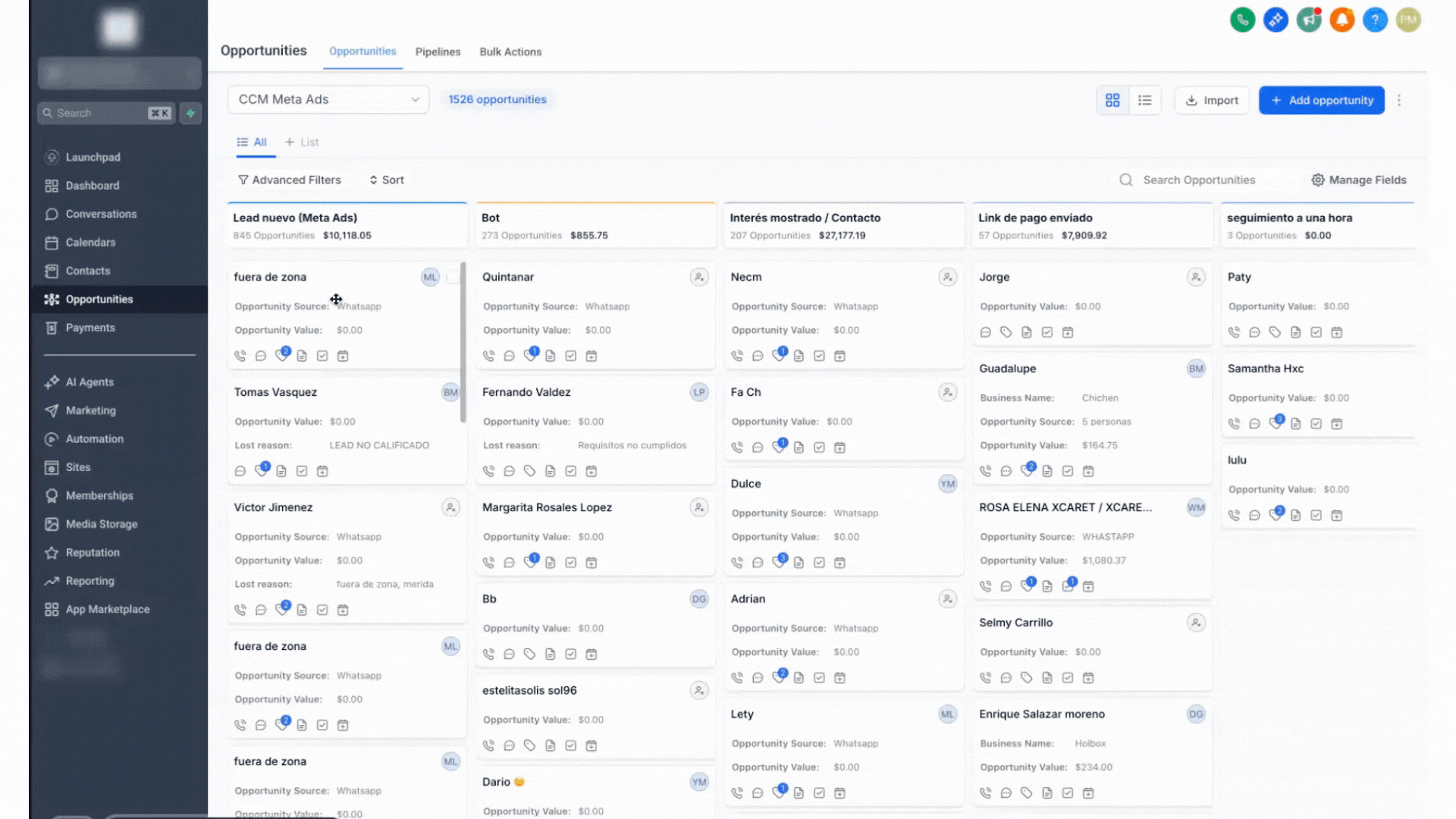Image resolution: width=1456 pixels, height=819 pixels.
Task: Click the green phone dialer icon
Action: [x=1242, y=20]
